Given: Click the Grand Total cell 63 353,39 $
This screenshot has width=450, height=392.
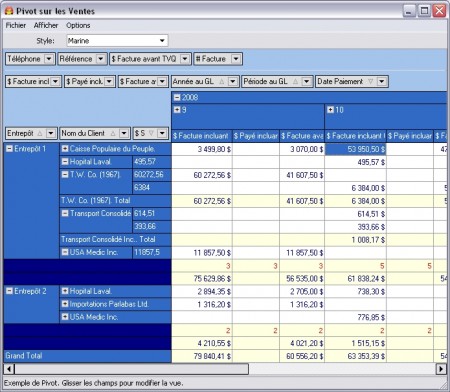Looking at the screenshot, I should [355, 356].
